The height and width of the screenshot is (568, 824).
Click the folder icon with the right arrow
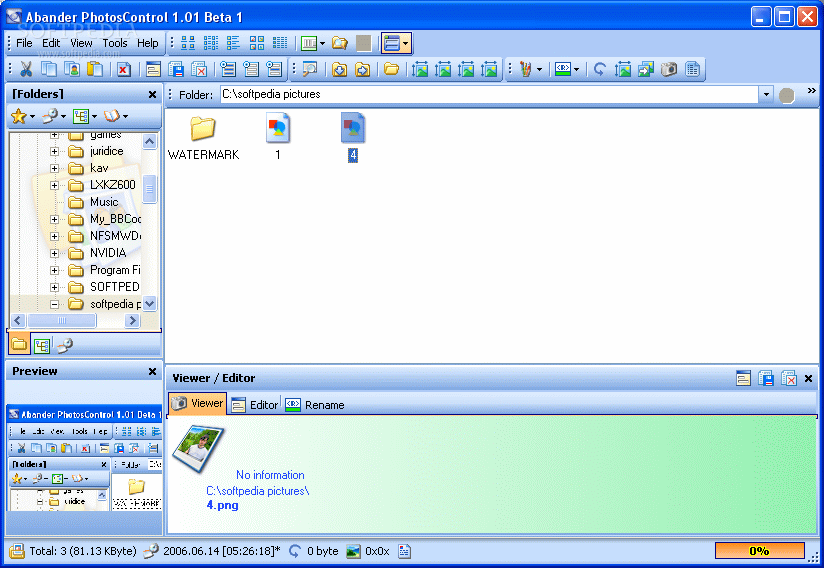click(363, 69)
